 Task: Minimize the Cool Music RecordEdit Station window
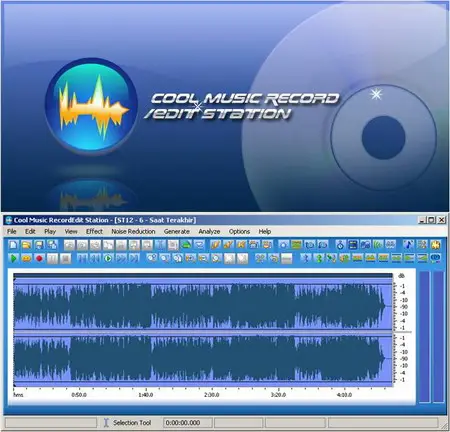[x=422, y=220]
